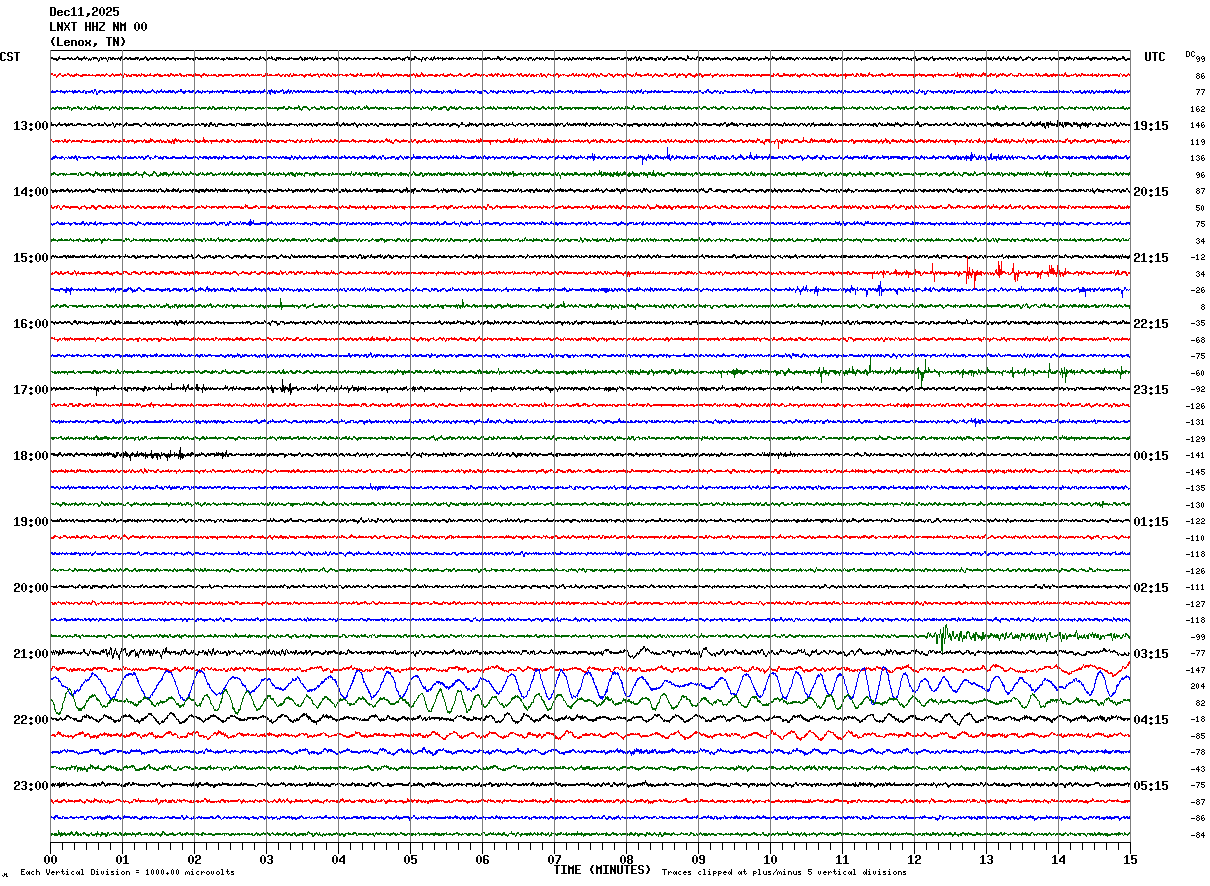Viewport: 1210px width, 886px height.
Task: Click the green spike burst above the 21:00 trace
Action: point(944,635)
